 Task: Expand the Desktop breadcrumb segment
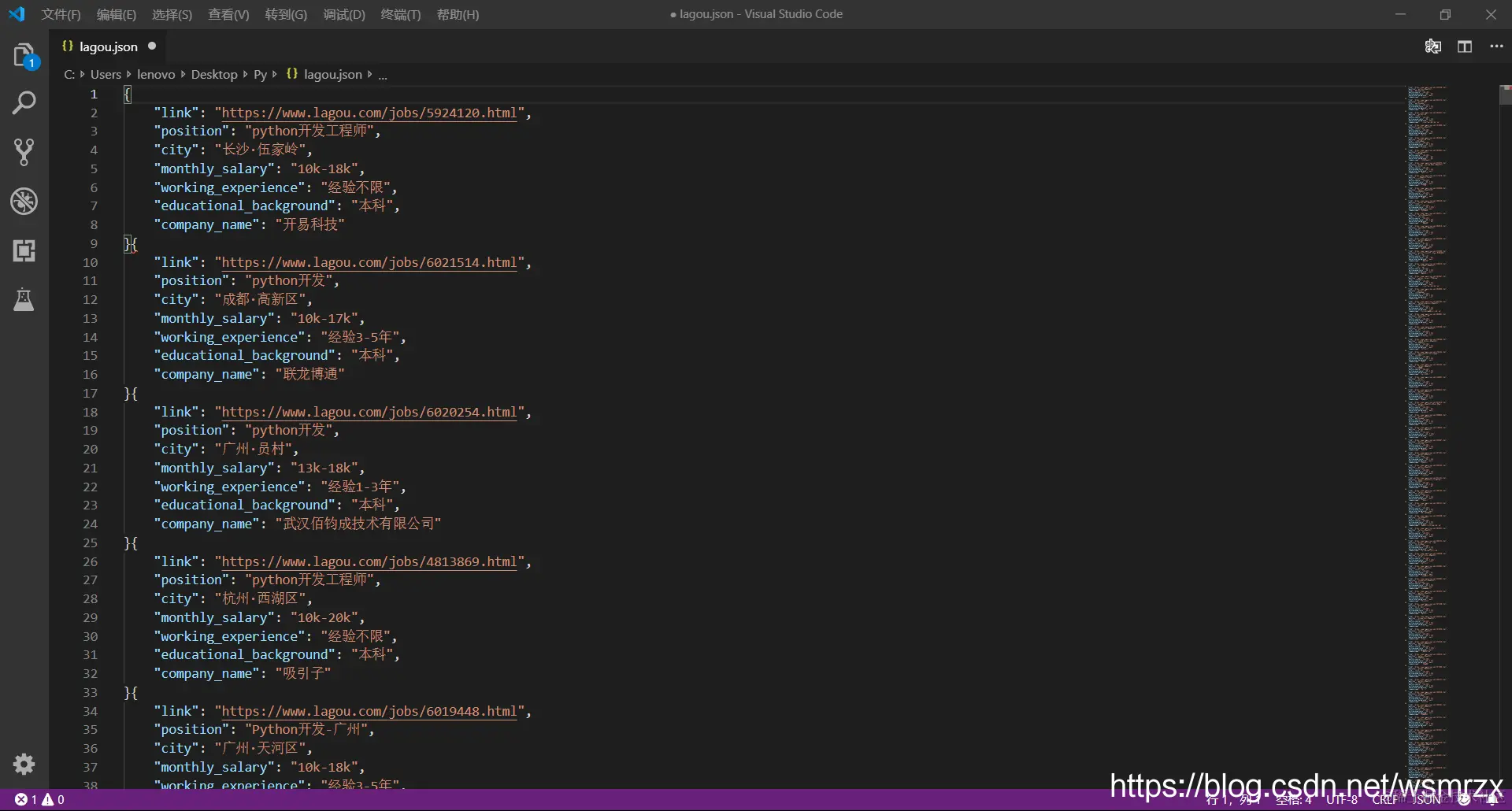tap(214, 74)
